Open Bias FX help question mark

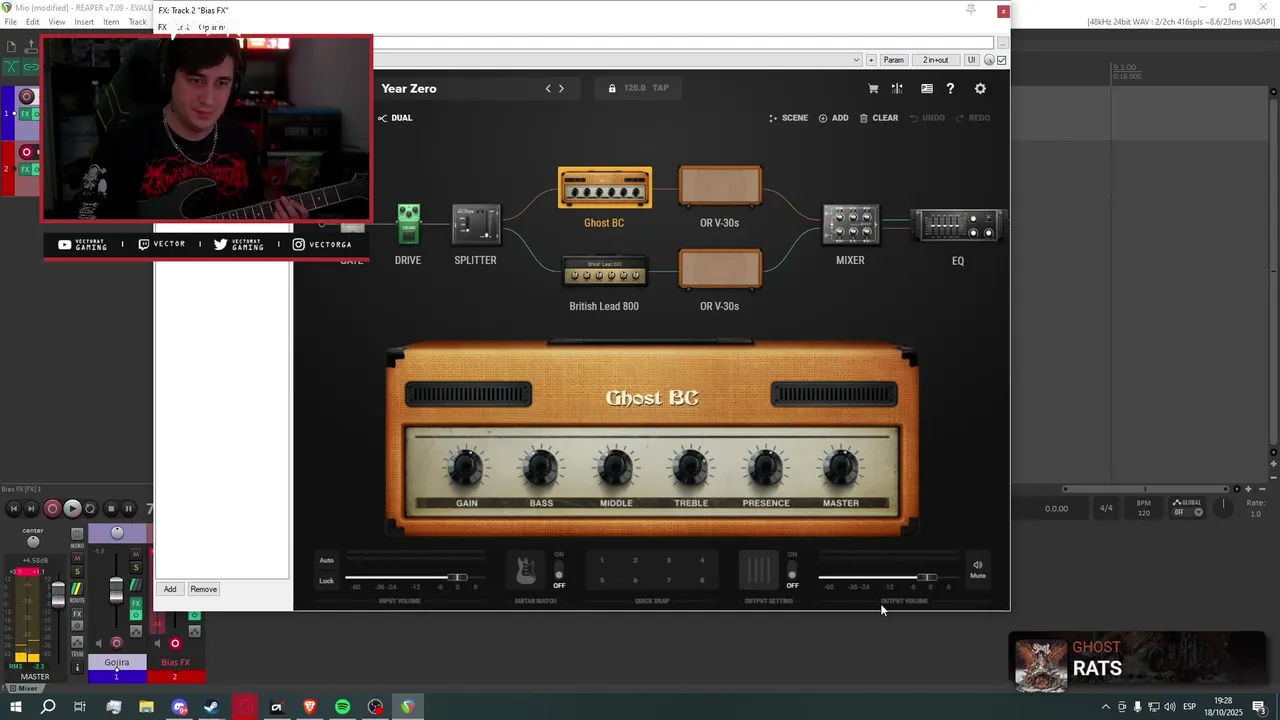click(950, 88)
